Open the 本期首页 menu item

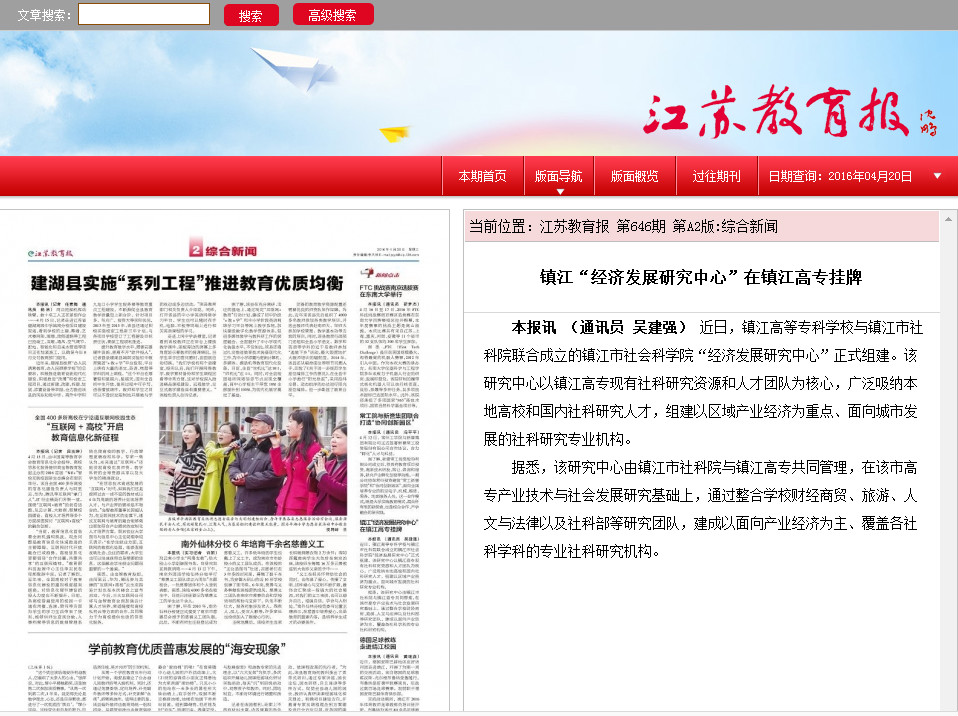pyautogui.click(x=482, y=176)
